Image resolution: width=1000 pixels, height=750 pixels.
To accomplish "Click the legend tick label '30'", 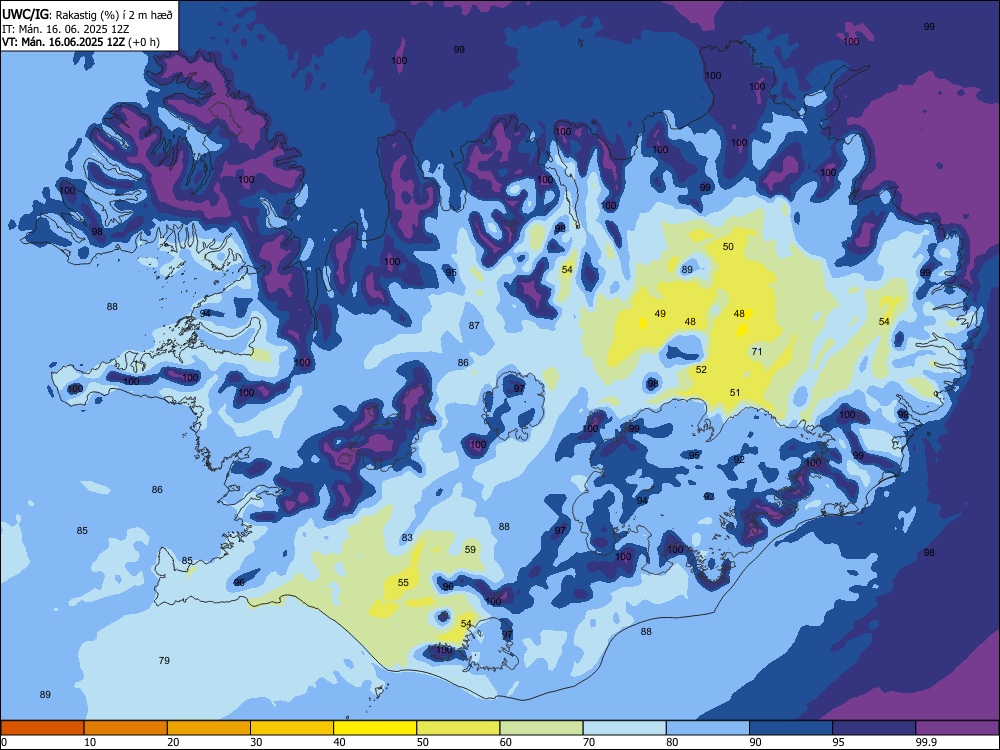I will (256, 742).
